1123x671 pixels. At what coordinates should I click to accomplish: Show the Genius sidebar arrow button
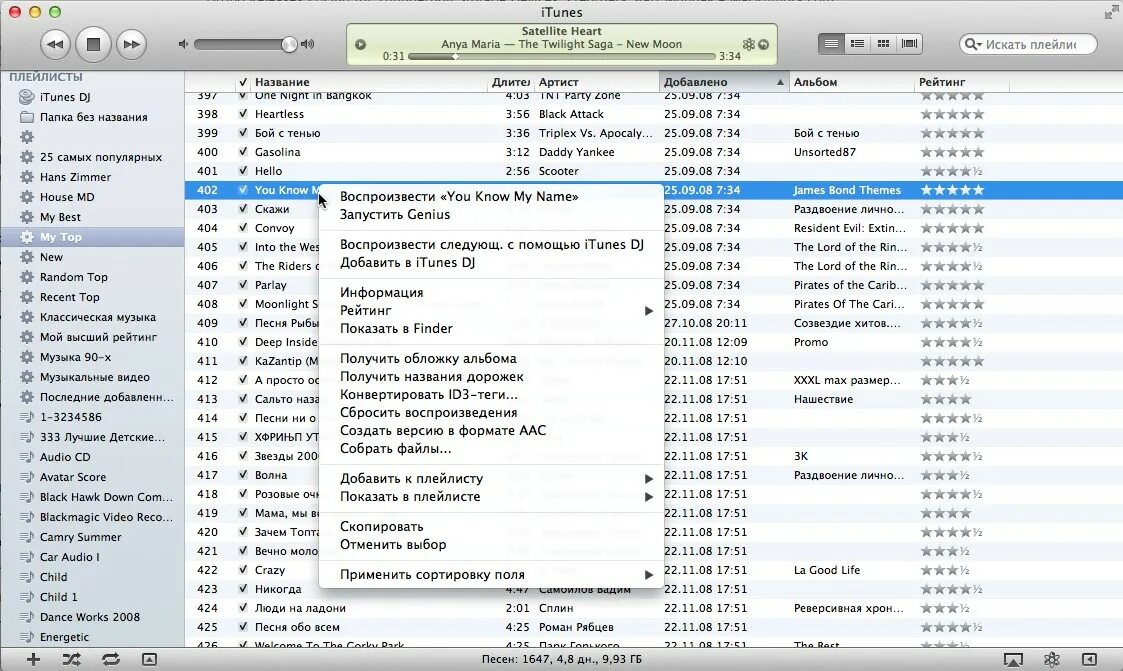1089,660
